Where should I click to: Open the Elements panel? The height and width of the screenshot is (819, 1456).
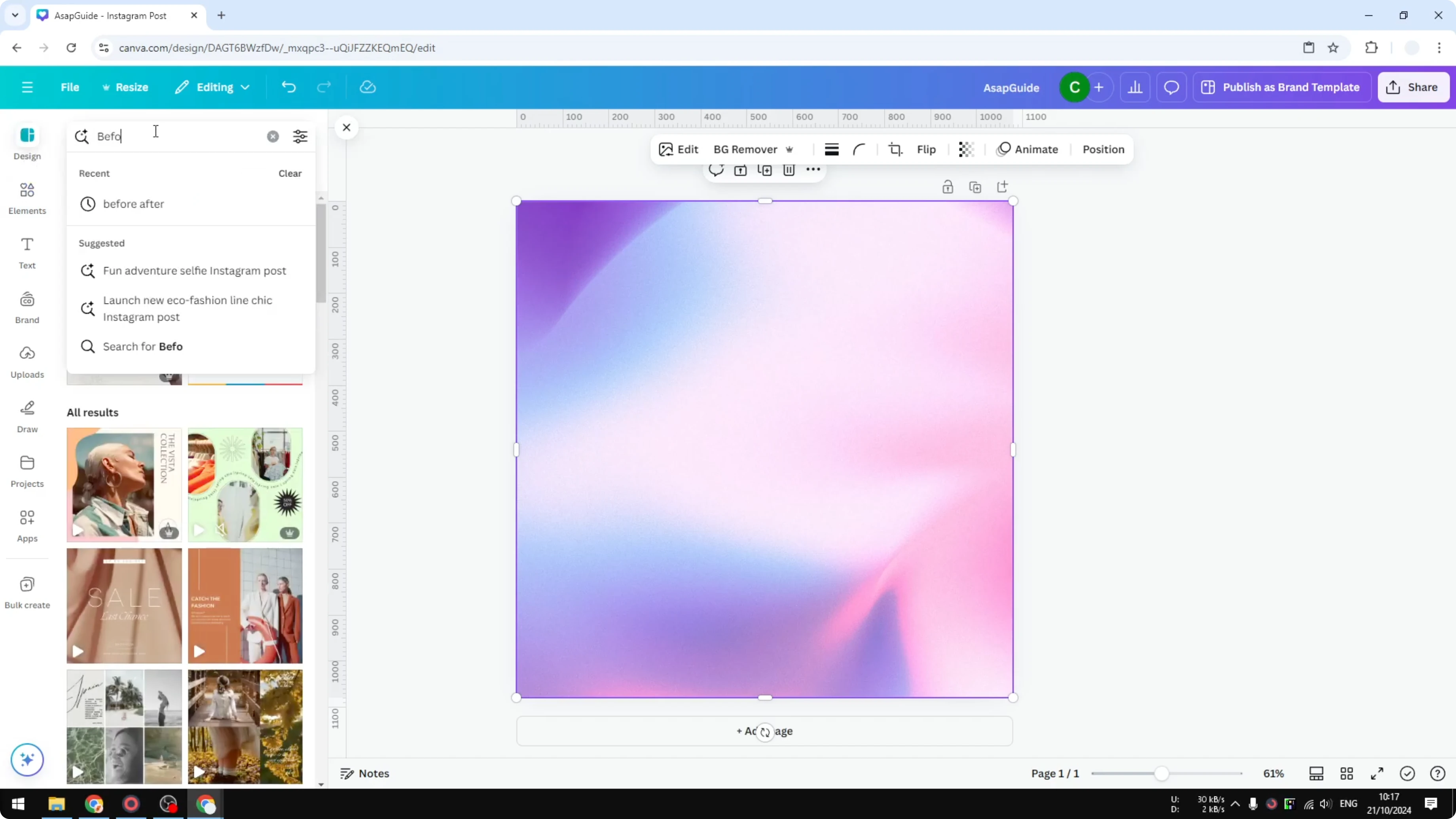pyautogui.click(x=27, y=198)
